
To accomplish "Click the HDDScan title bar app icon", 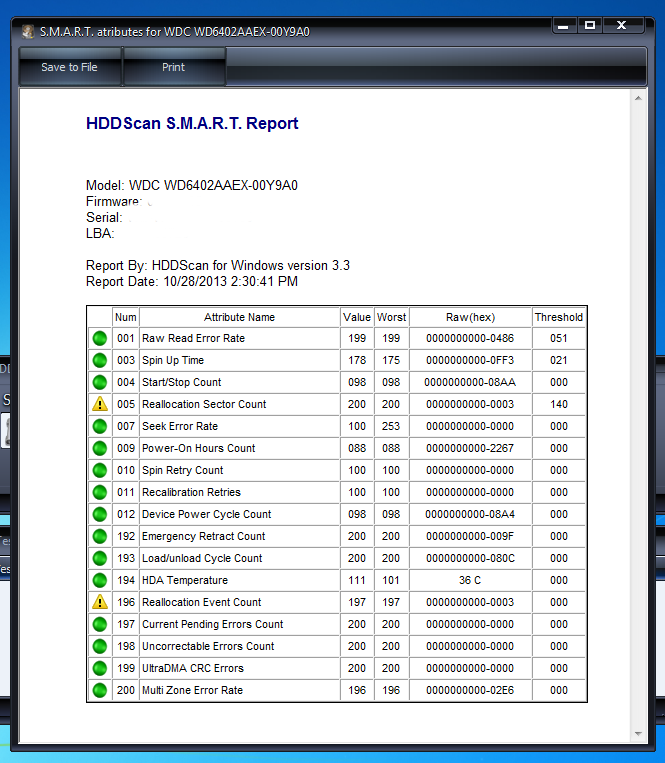I will 28,32.
